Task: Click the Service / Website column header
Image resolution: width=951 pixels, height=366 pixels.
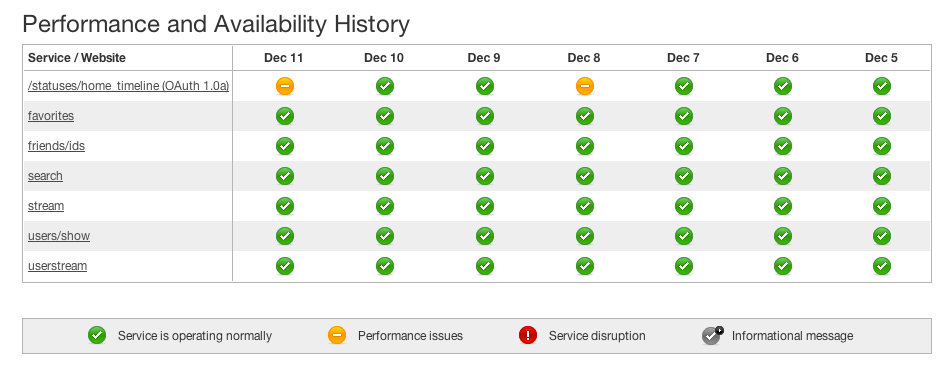Action: click(77, 58)
